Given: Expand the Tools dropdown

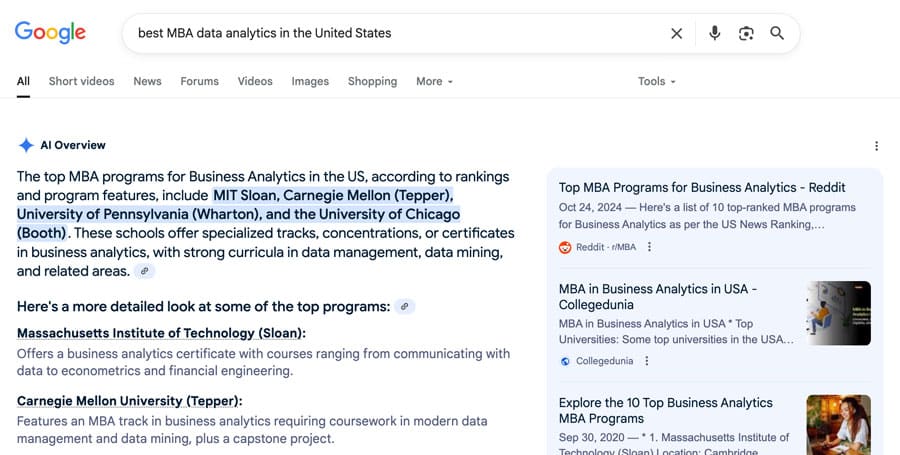Looking at the screenshot, I should point(657,81).
